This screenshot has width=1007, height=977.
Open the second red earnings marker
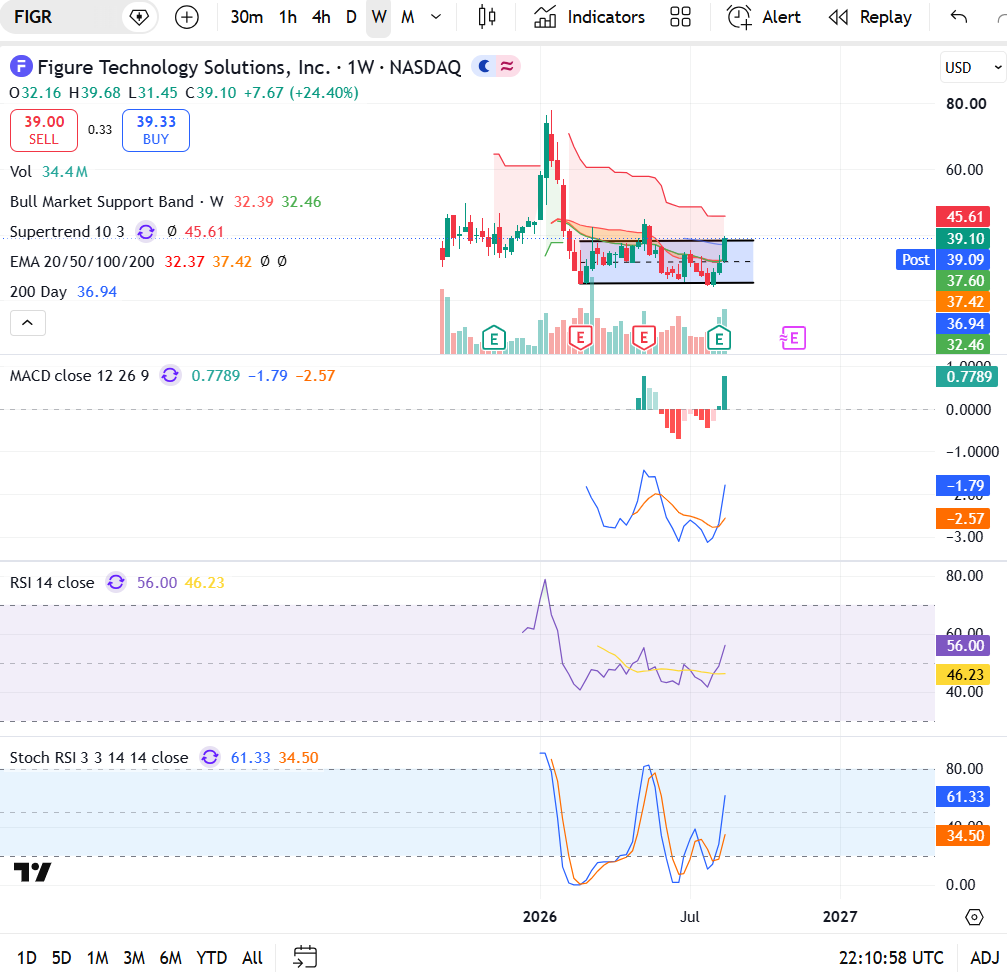point(644,337)
